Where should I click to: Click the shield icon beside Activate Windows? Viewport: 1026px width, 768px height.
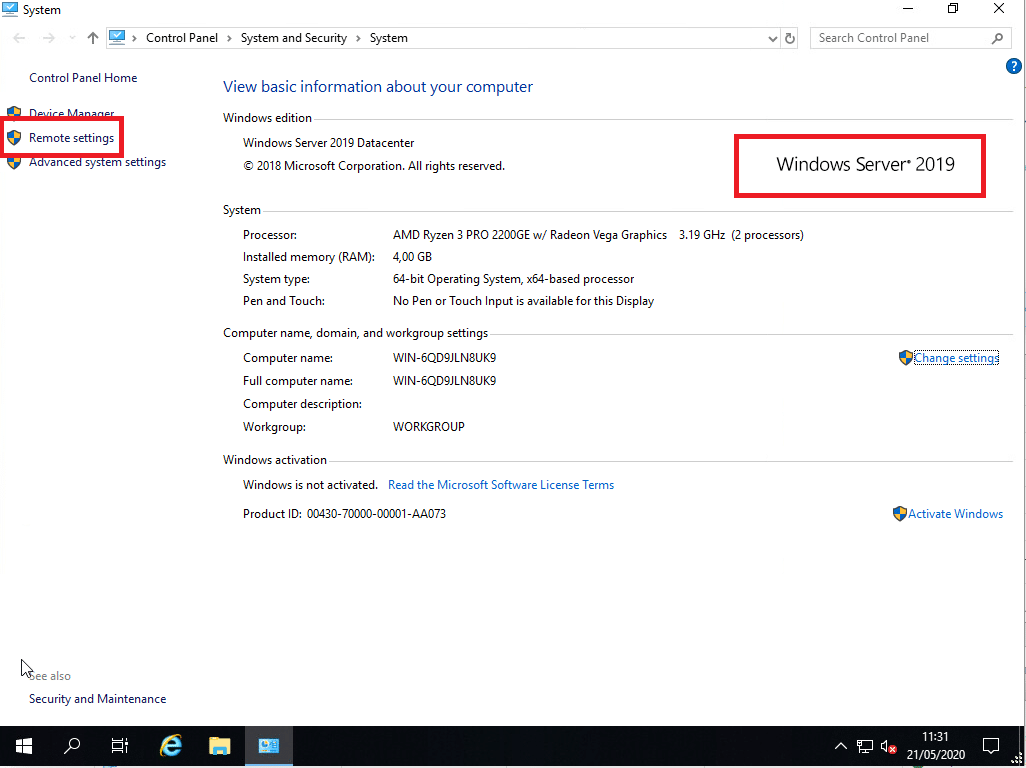[x=900, y=514]
